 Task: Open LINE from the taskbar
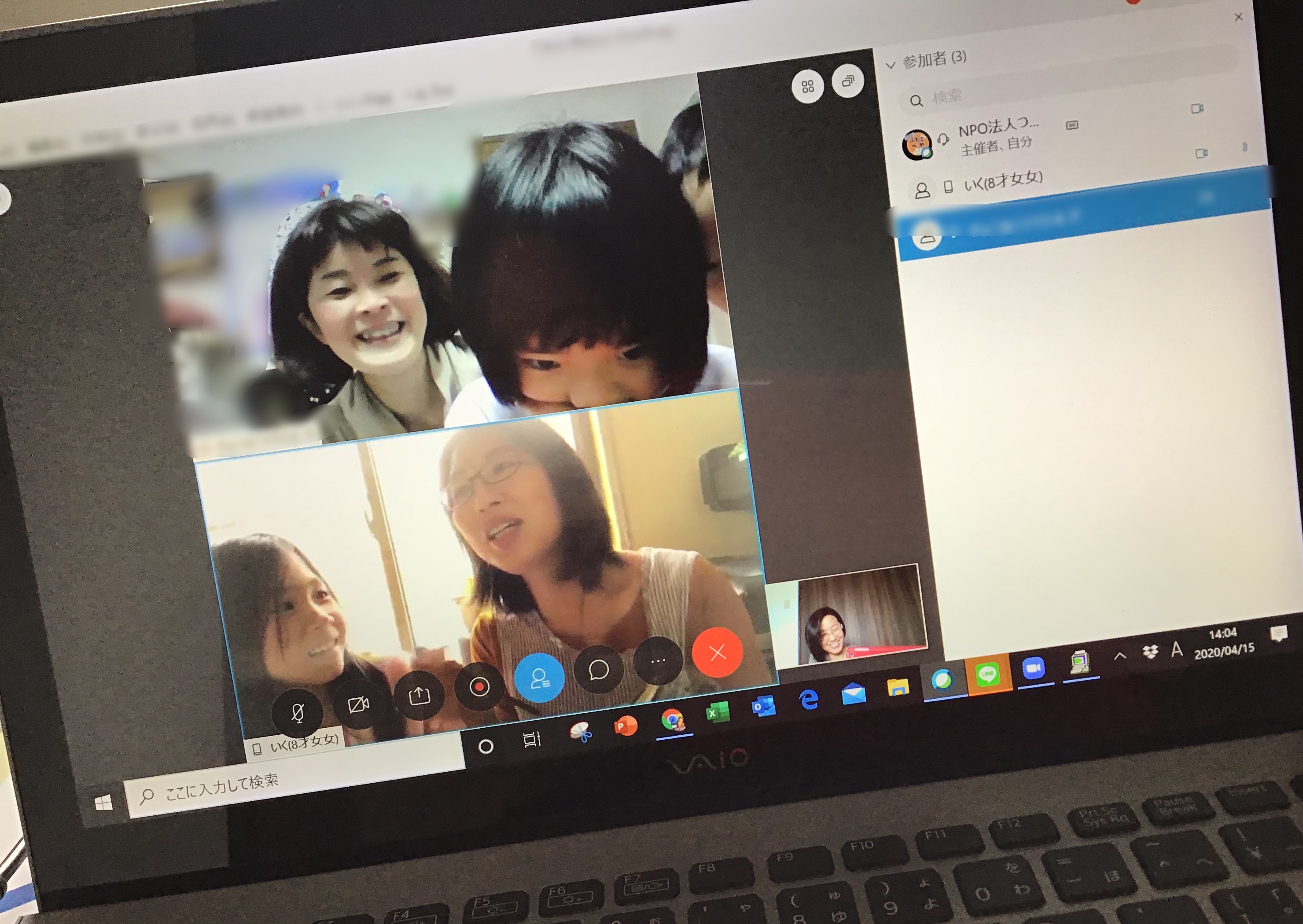988,674
